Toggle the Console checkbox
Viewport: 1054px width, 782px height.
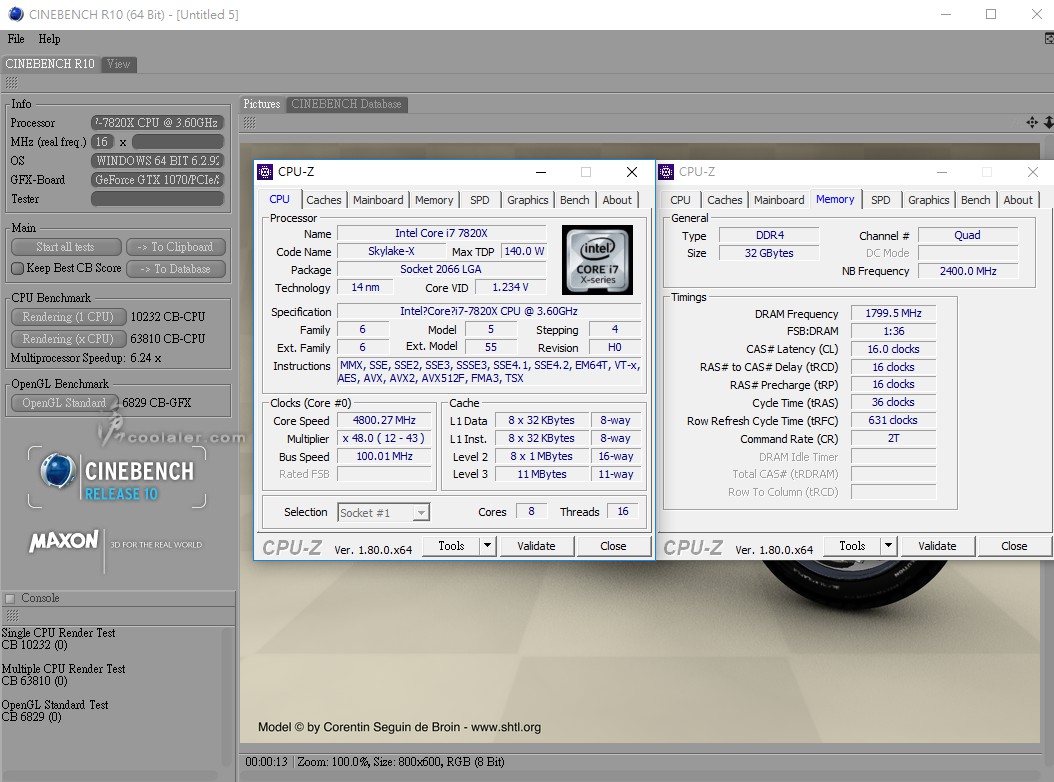pyautogui.click(x=10, y=598)
